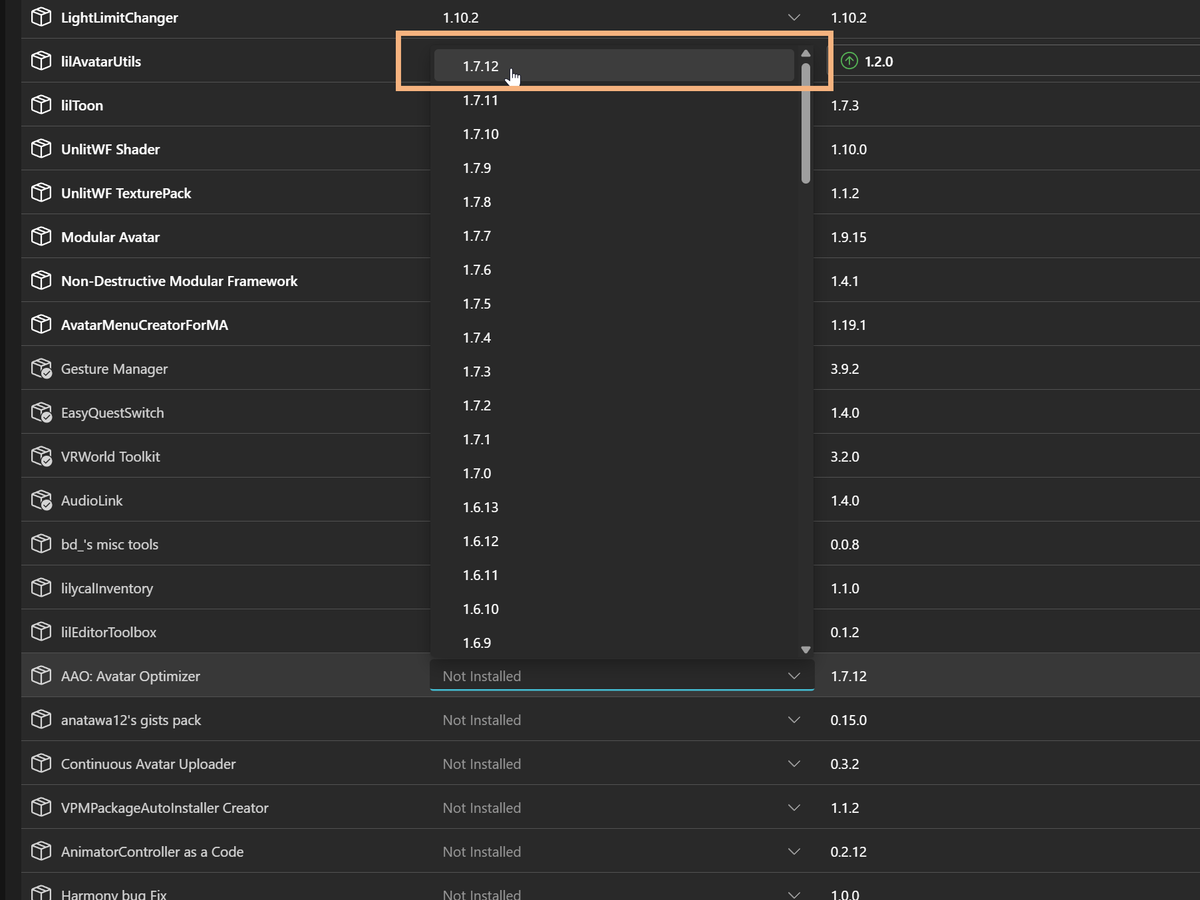
Task: Choose version 1.7.3 in the dropdown list
Action: [614, 371]
